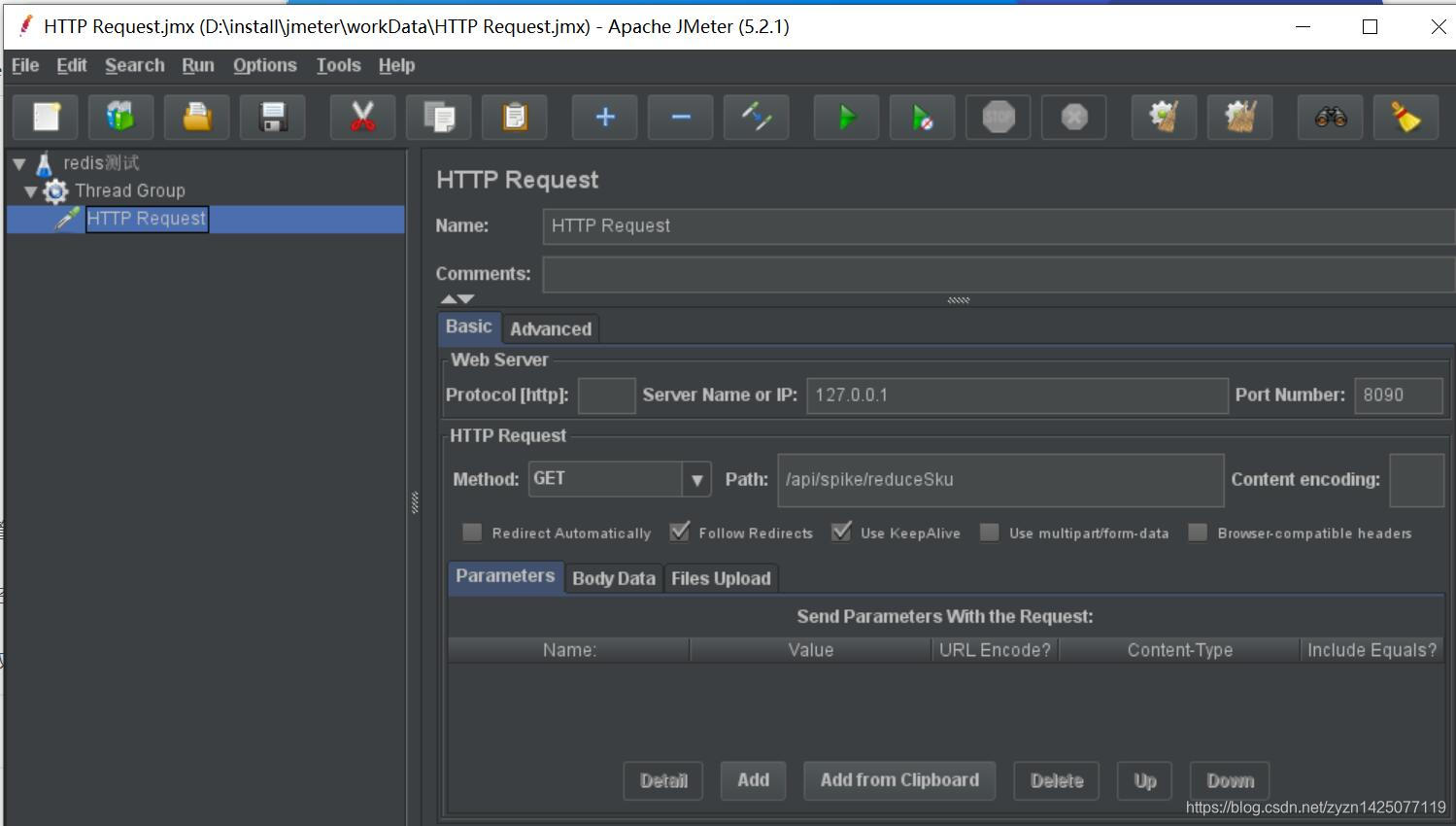Click the HTTP Request sampler pipette icon
The image size is (1456, 826).
67,219
